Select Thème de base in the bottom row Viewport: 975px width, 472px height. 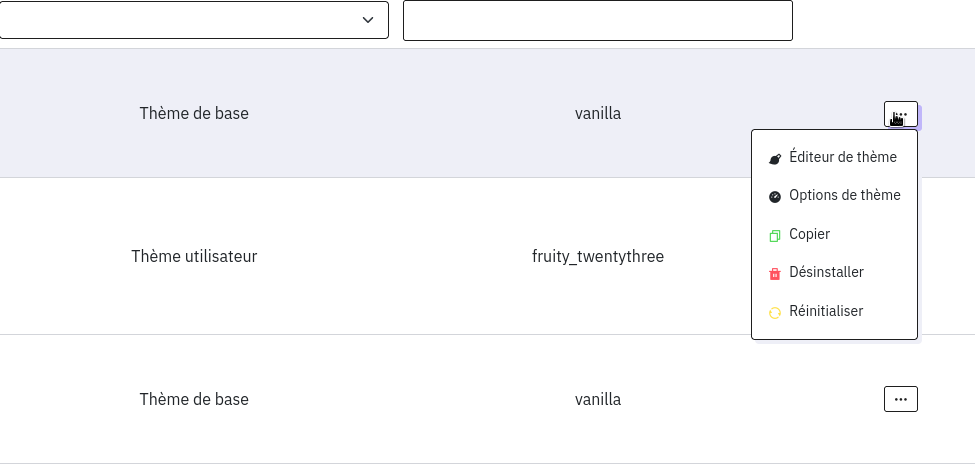tap(194, 399)
